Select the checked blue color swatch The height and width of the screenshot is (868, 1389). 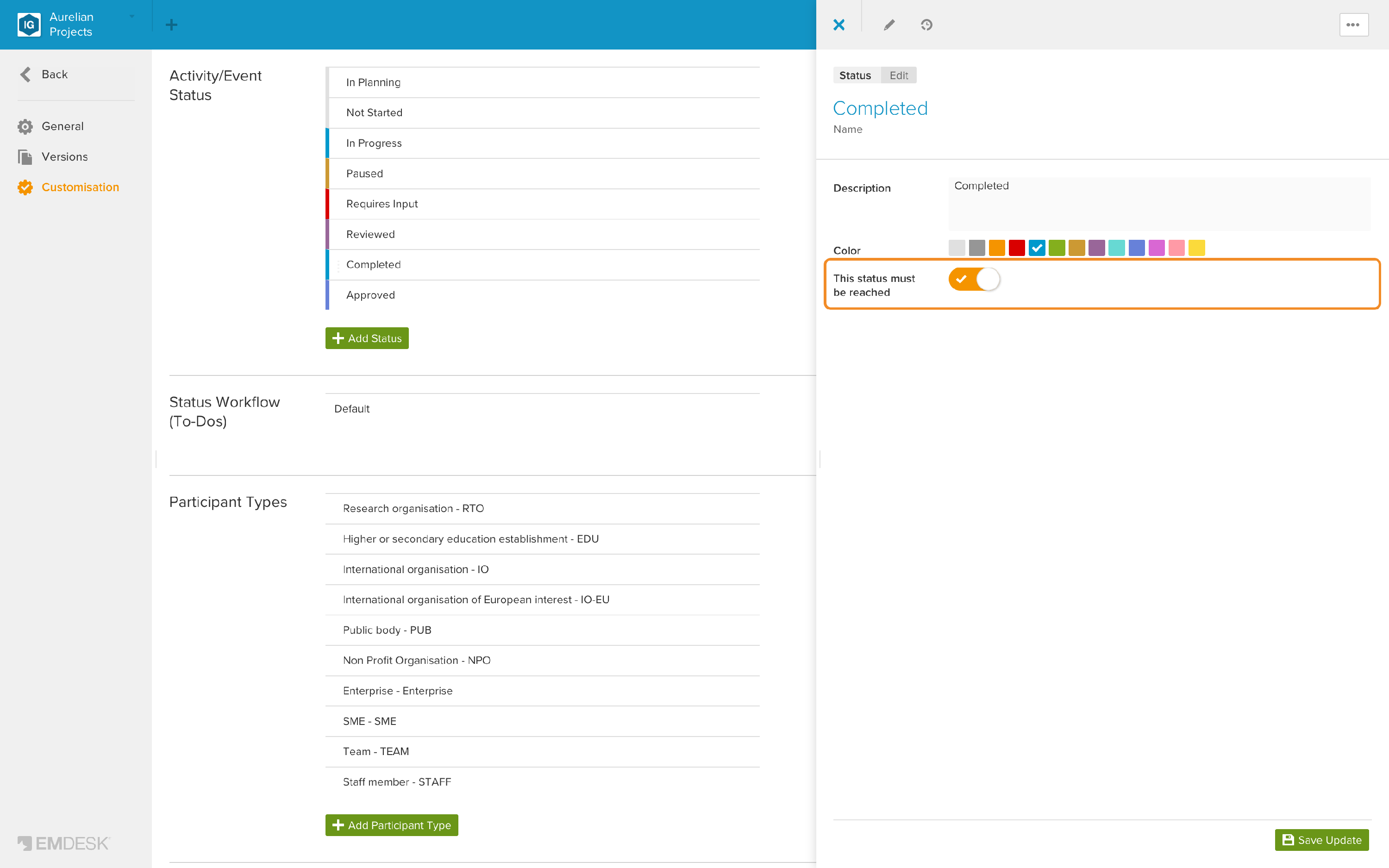(1037, 248)
